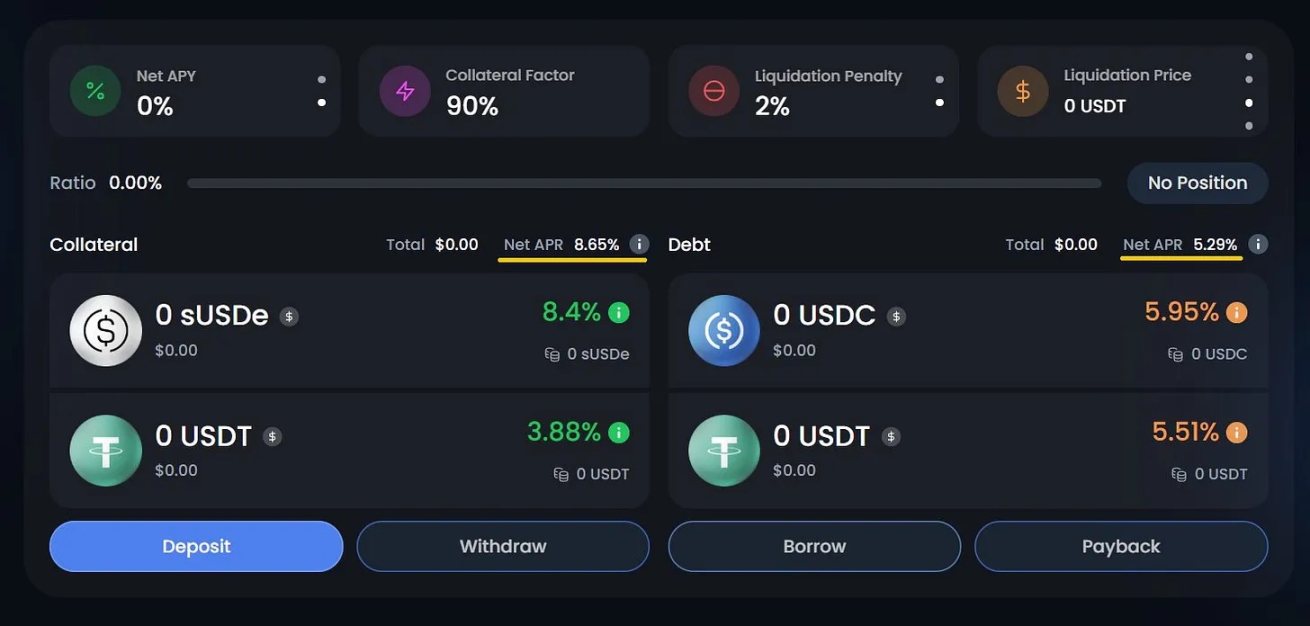Open the green info icon next to 8.4%
Screen dimensions: 1310x626
tap(619, 312)
